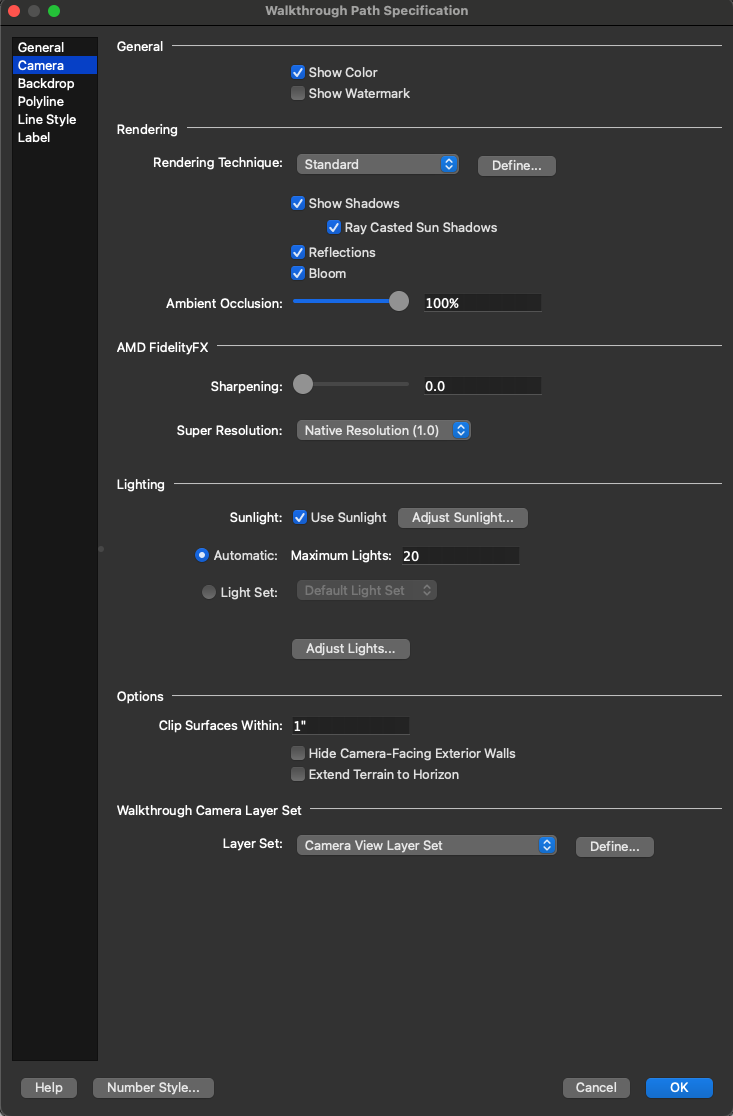The width and height of the screenshot is (733, 1116).
Task: Click the Sharpening slider handle
Action: click(x=303, y=384)
